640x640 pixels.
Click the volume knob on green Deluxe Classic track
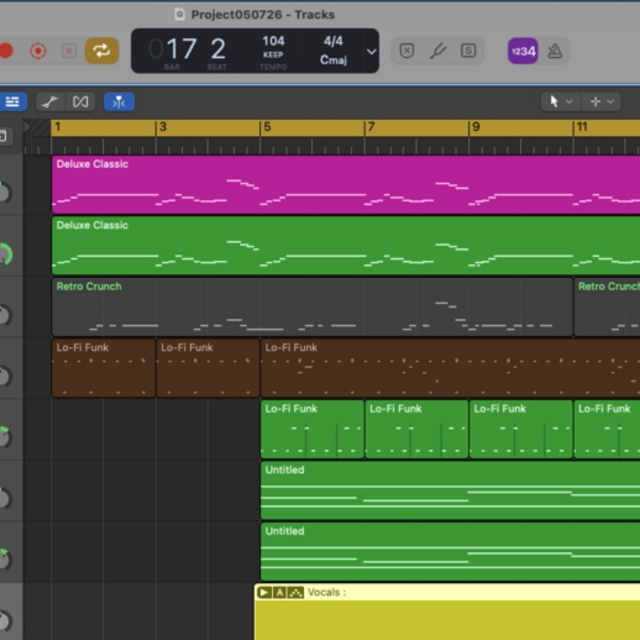point(3,254)
